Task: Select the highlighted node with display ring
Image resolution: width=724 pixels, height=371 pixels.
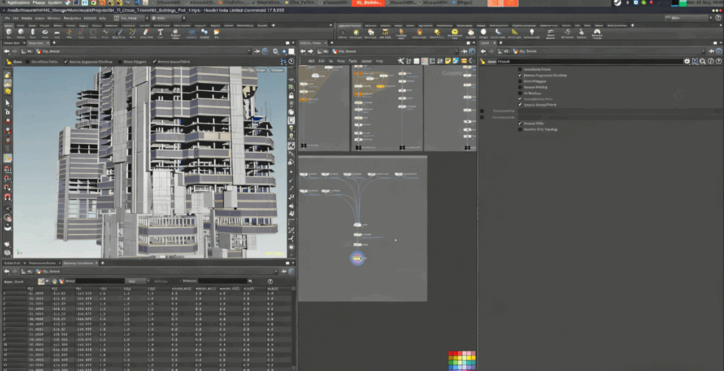Action: [357, 259]
